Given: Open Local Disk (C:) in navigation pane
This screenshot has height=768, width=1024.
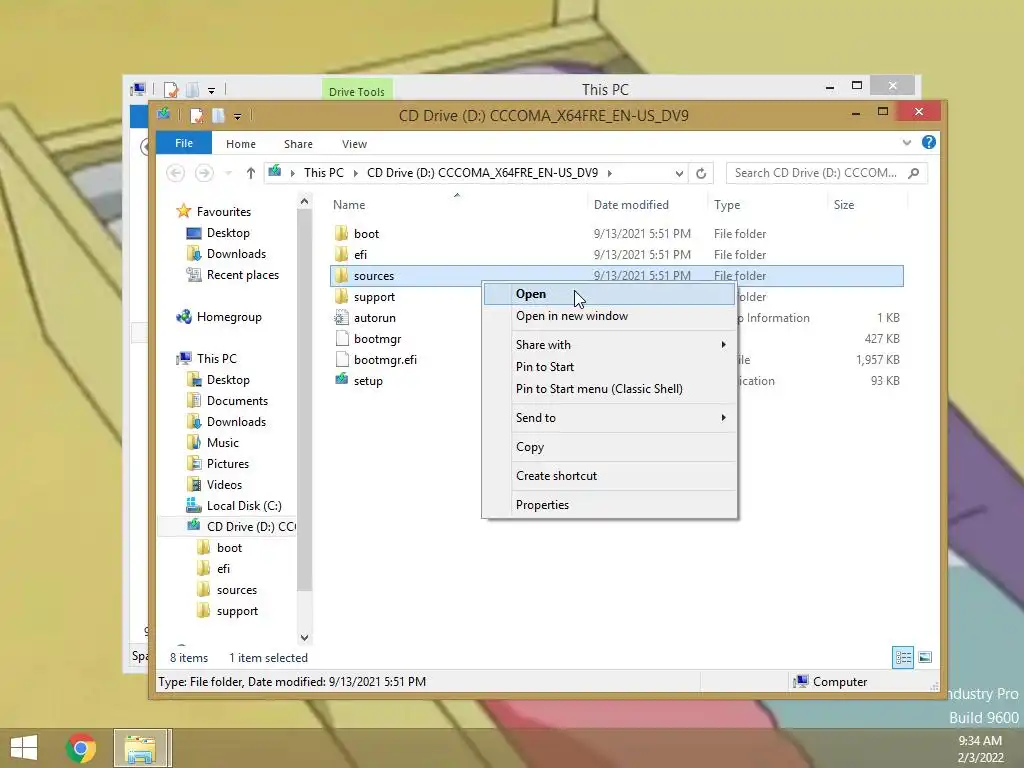Looking at the screenshot, I should pyautogui.click(x=244, y=506).
